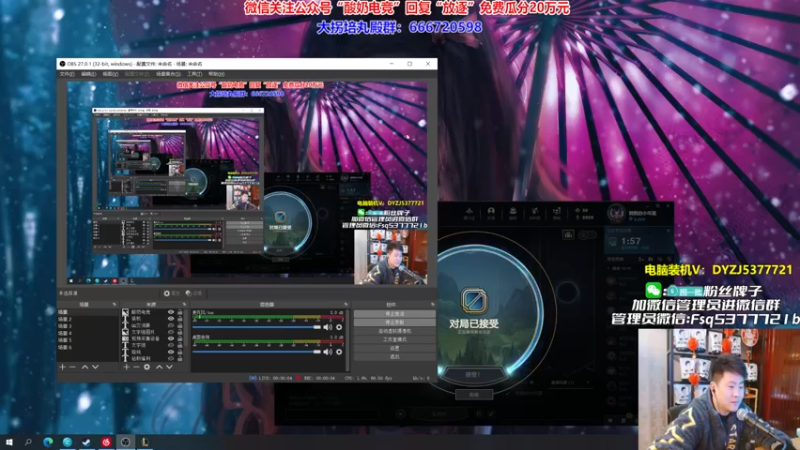Click the 退出 exit button in OBS
The height and width of the screenshot is (450, 800).
click(394, 357)
